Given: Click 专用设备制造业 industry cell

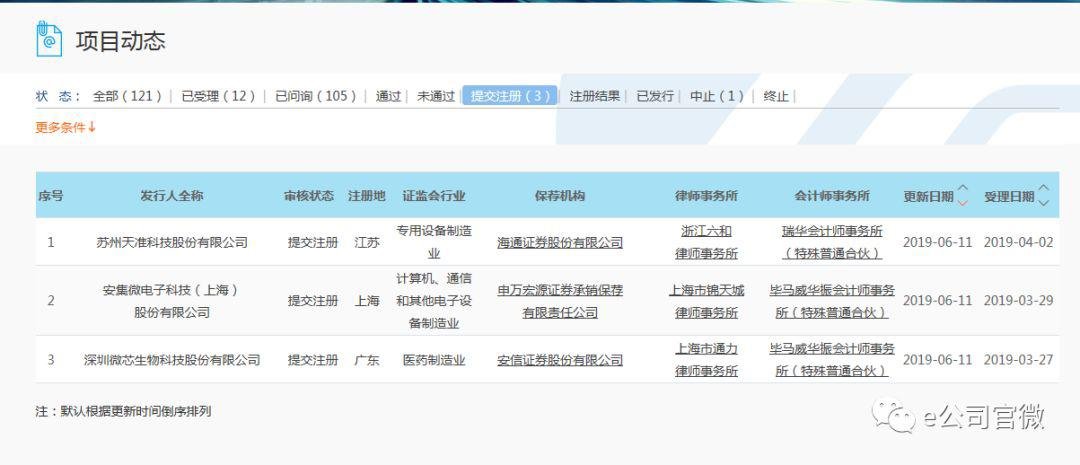Looking at the screenshot, I should click(x=434, y=242).
